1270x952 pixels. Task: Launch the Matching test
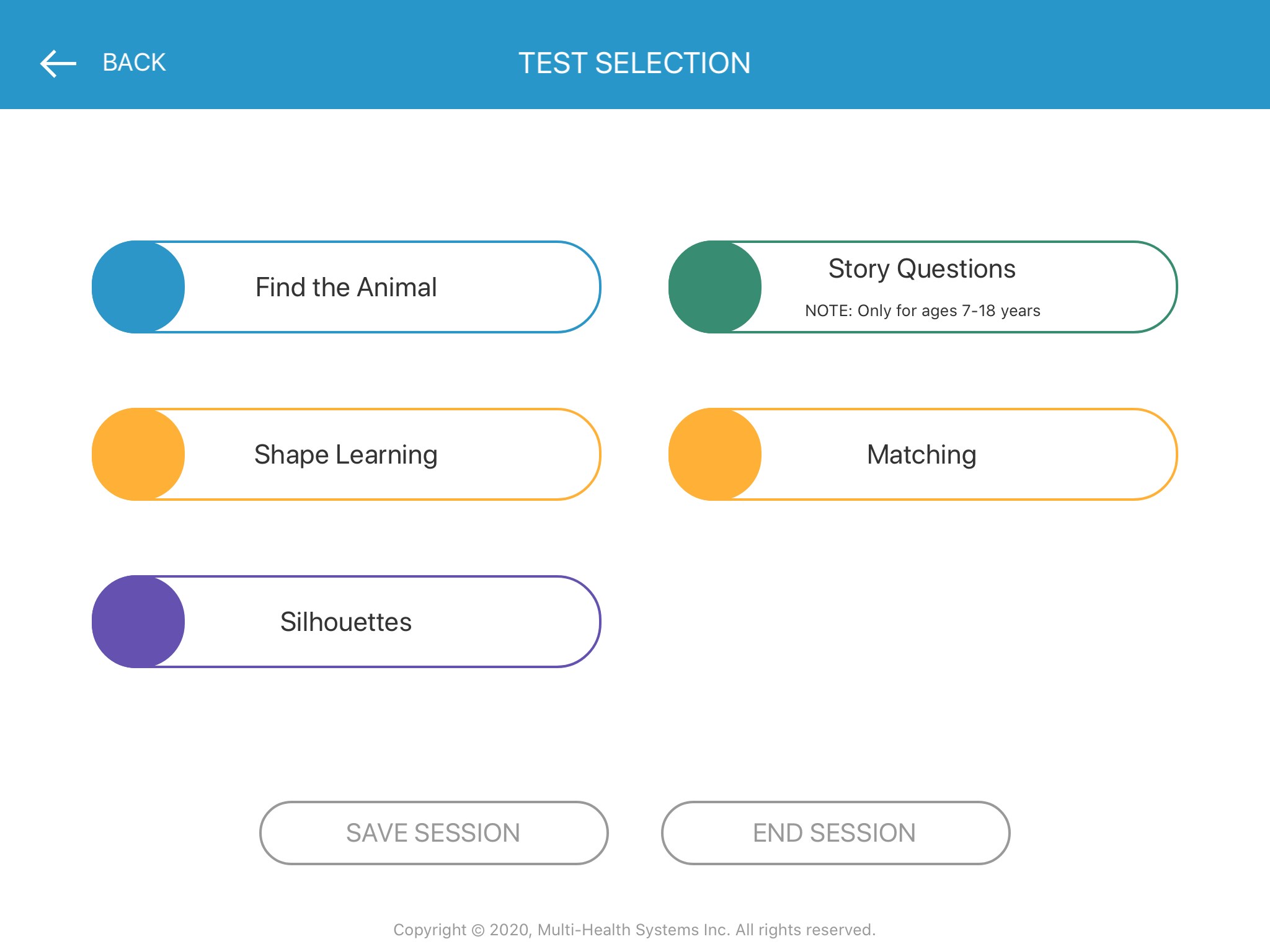[921, 454]
